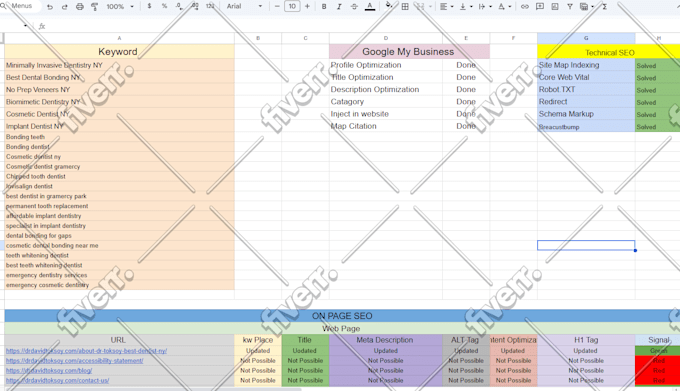The width and height of the screenshot is (680, 391).
Task: Click the 'ALT Tag' column header cell
Action: point(466,340)
